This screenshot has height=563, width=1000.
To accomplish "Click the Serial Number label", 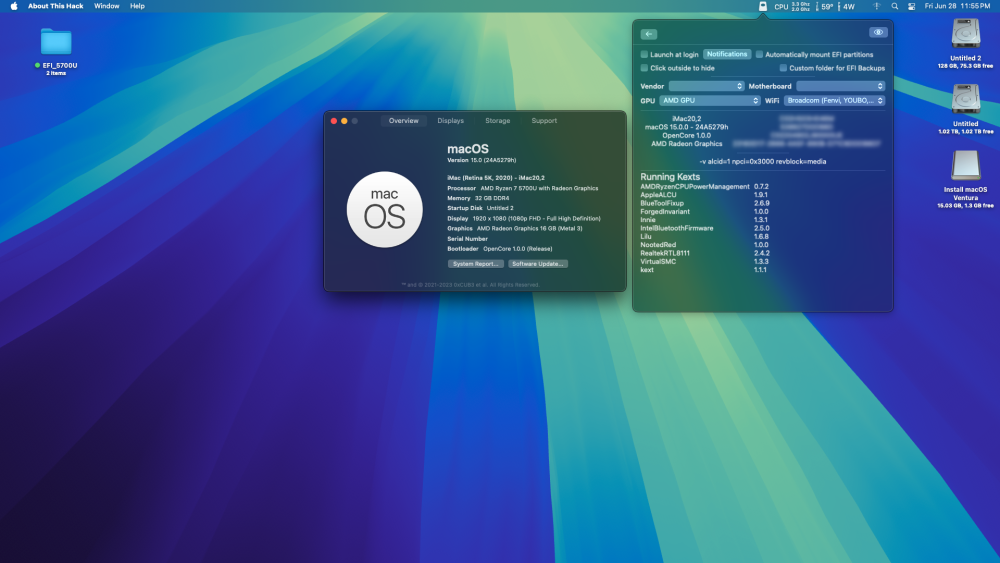I will point(467,238).
